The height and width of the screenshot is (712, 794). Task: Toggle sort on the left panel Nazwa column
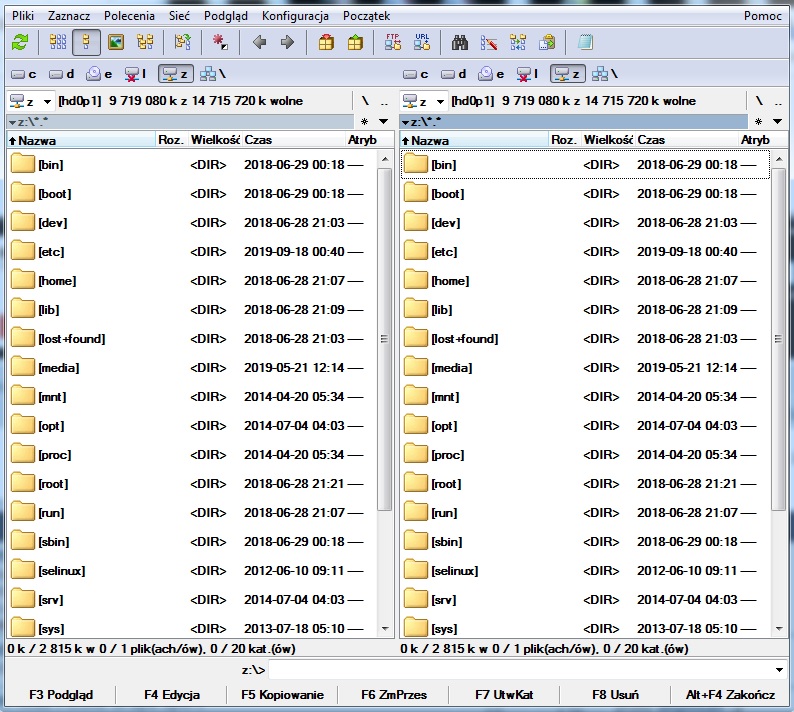point(81,140)
